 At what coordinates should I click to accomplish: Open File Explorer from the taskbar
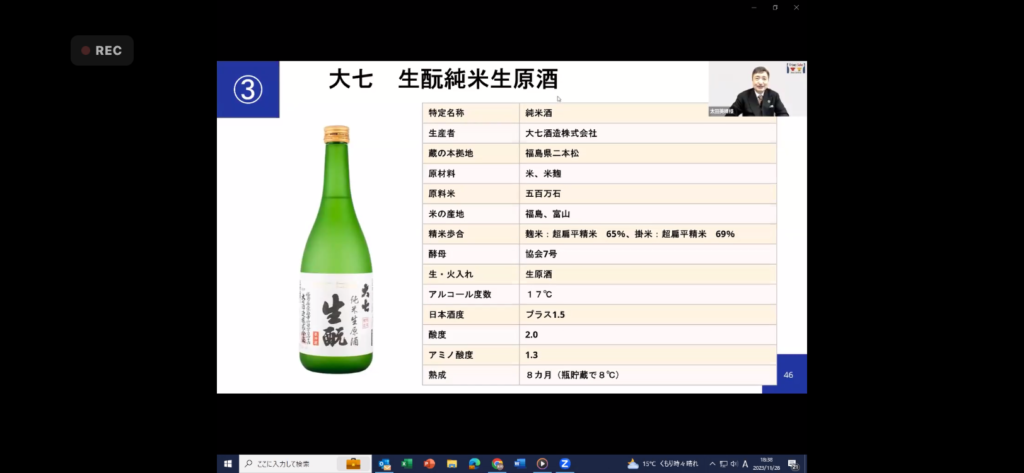(x=452, y=464)
